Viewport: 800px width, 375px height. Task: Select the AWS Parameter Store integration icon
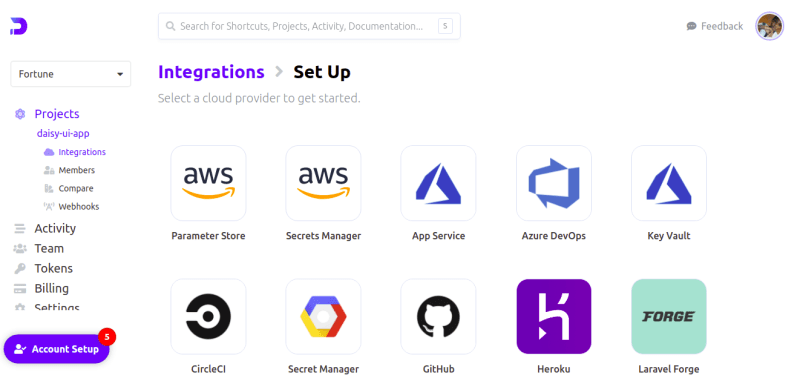pos(208,183)
